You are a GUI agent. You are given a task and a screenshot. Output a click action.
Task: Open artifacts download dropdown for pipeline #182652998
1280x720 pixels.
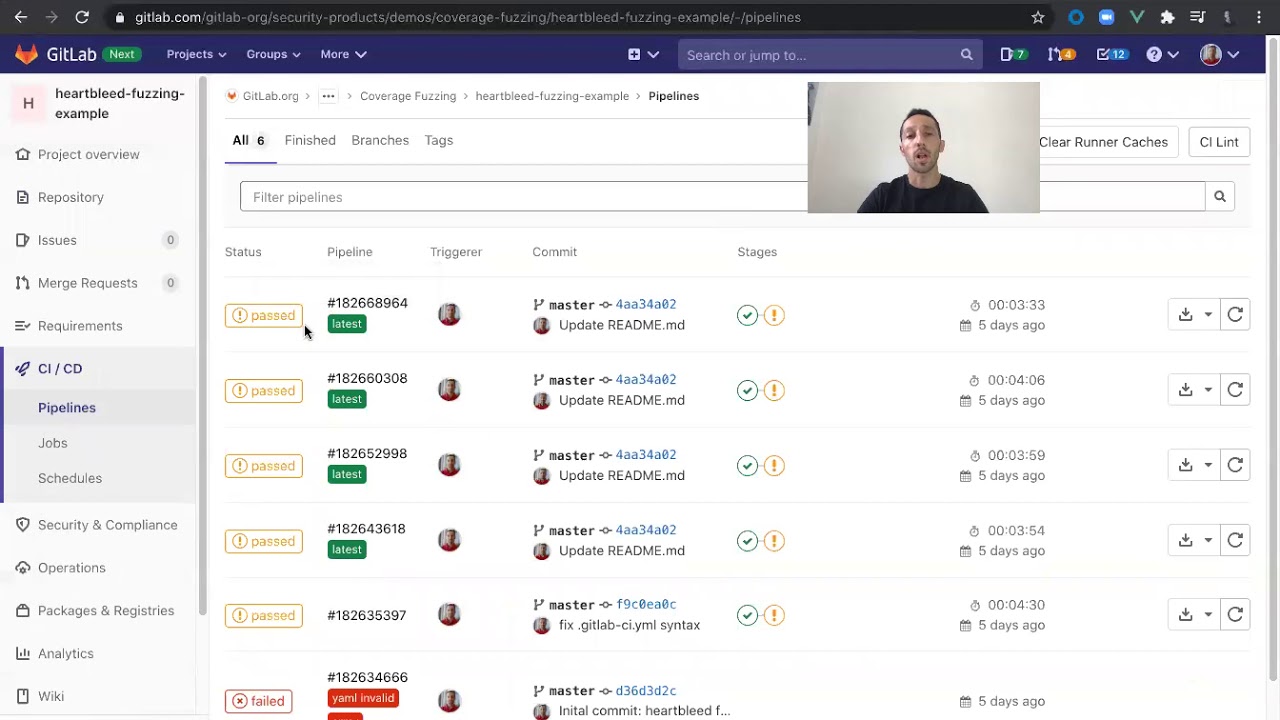(1194, 465)
